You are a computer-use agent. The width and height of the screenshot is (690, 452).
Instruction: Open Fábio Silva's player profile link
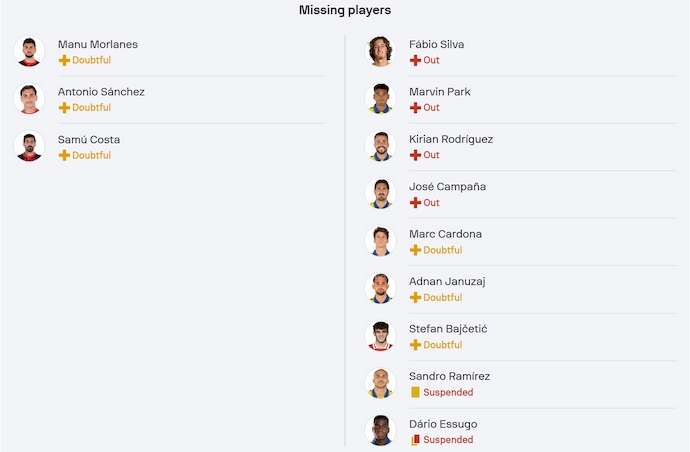coord(436,44)
